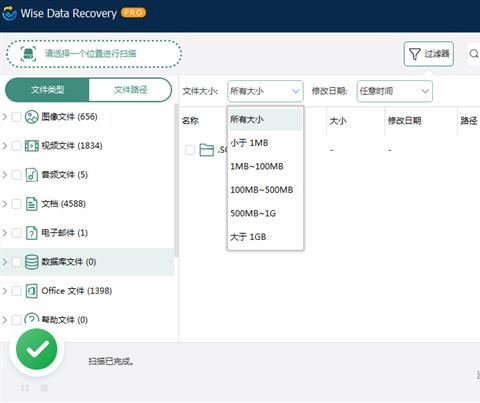The height and width of the screenshot is (403, 480).
Task: Click the file type list scrollbar
Action: point(176,180)
